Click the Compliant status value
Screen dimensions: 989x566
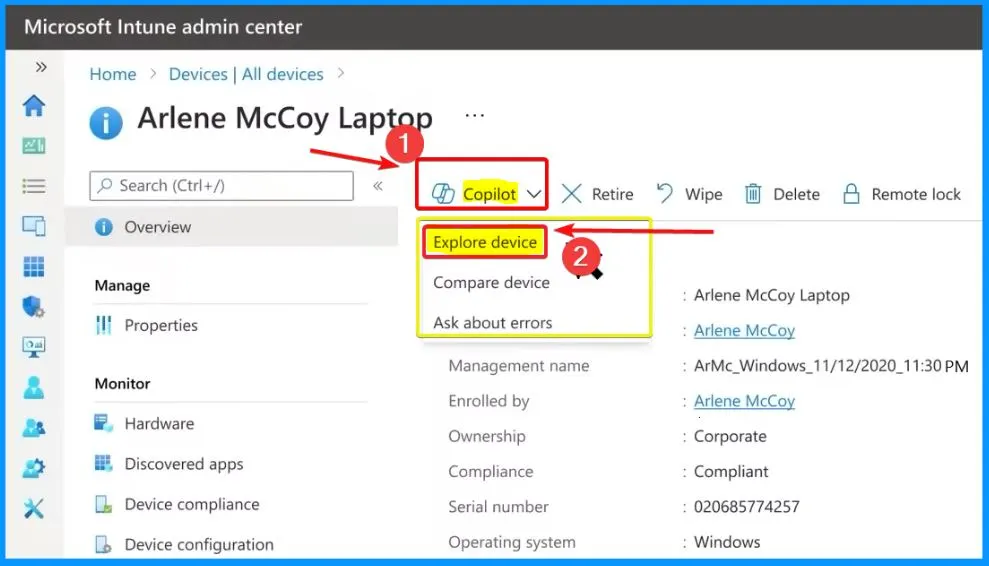730,472
